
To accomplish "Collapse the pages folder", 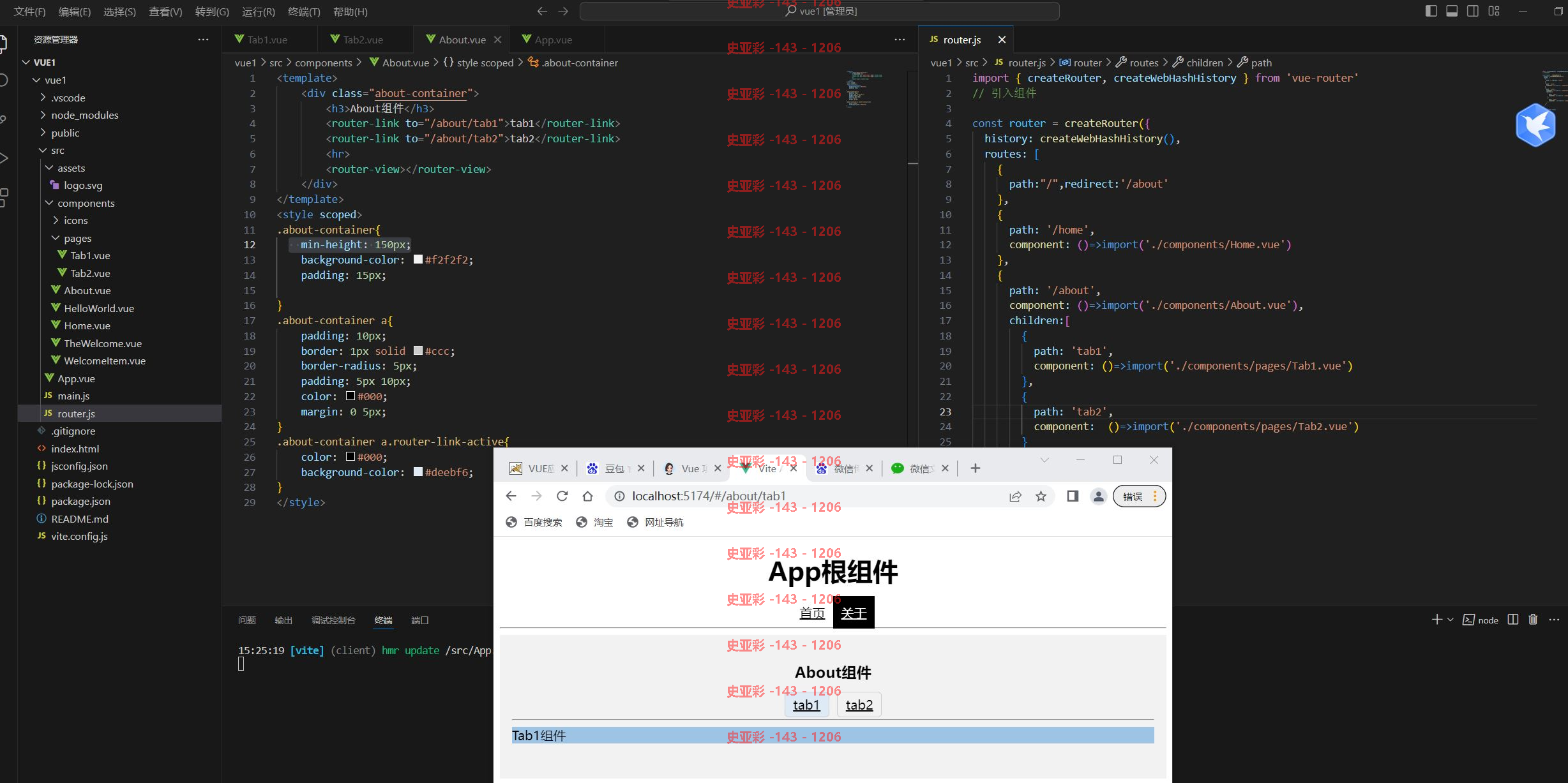I will coord(56,238).
